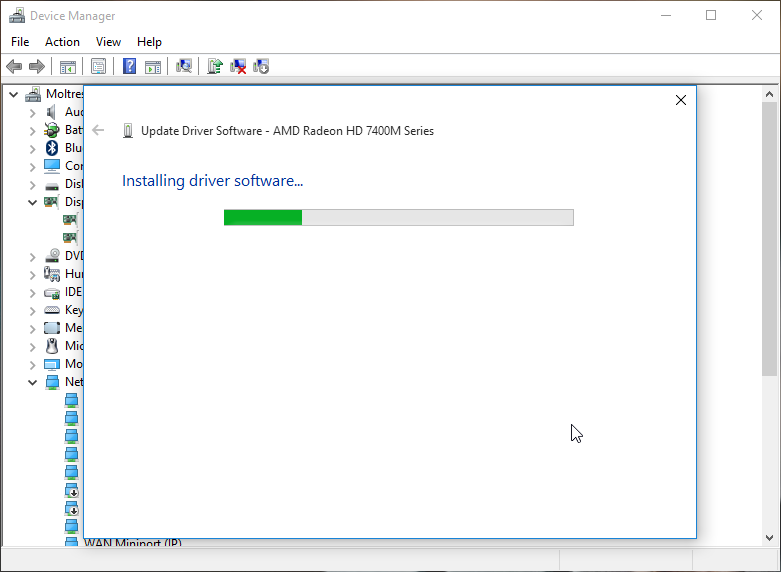Open the File menu

pos(20,42)
